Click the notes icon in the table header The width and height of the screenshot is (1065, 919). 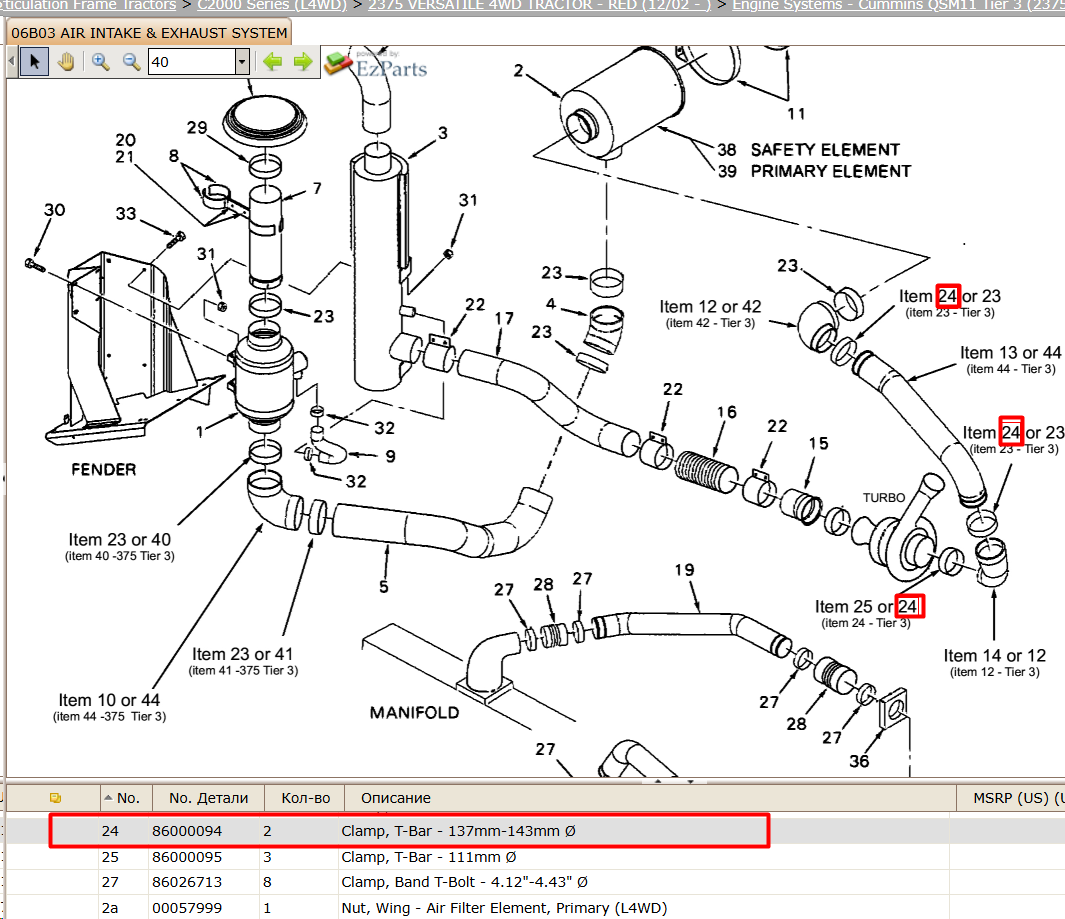(x=56, y=798)
